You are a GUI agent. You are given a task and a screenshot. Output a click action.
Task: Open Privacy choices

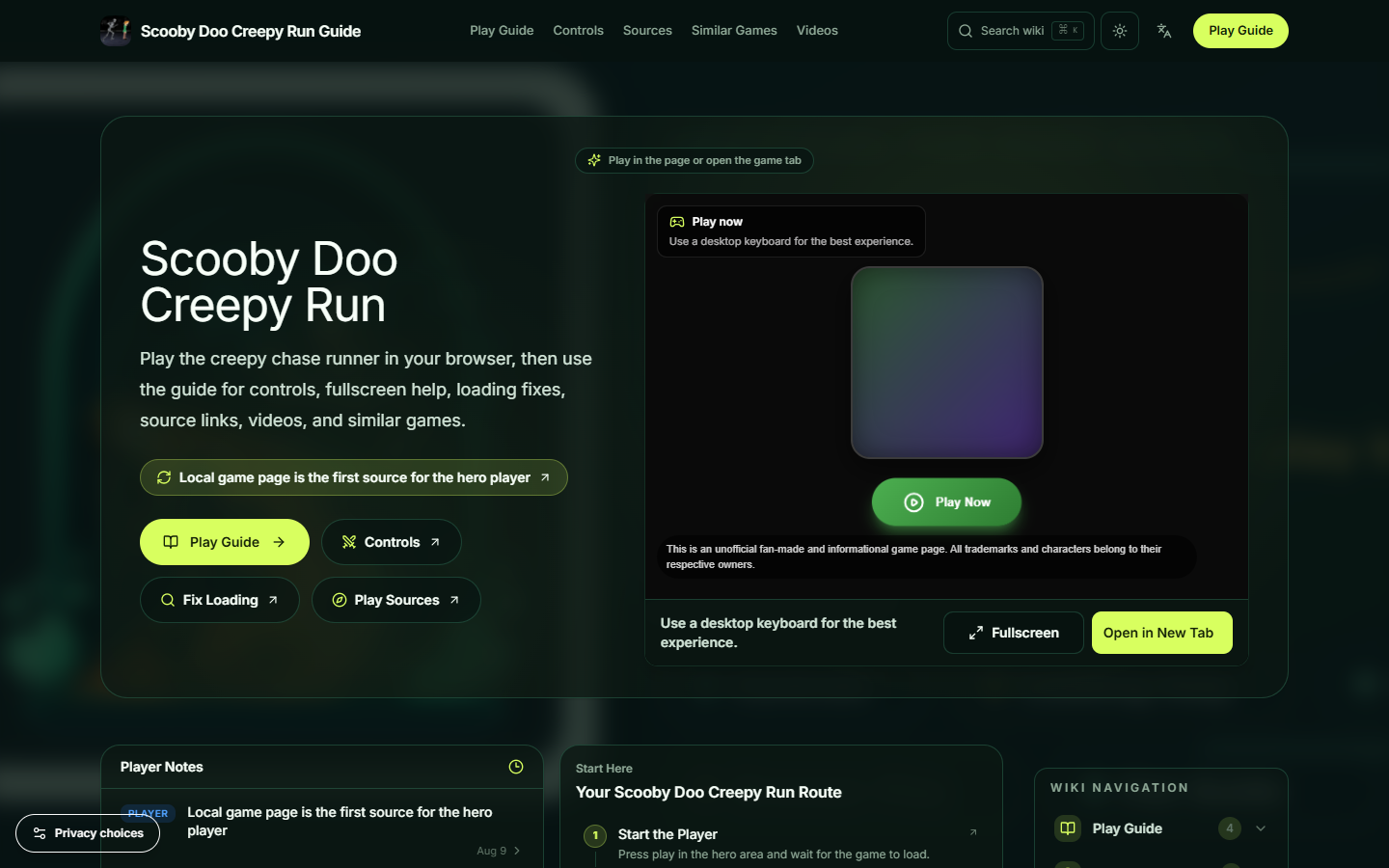coord(88,833)
